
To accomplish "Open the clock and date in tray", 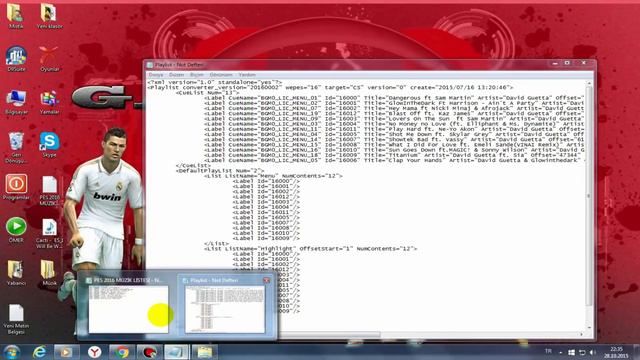I will pos(617,352).
